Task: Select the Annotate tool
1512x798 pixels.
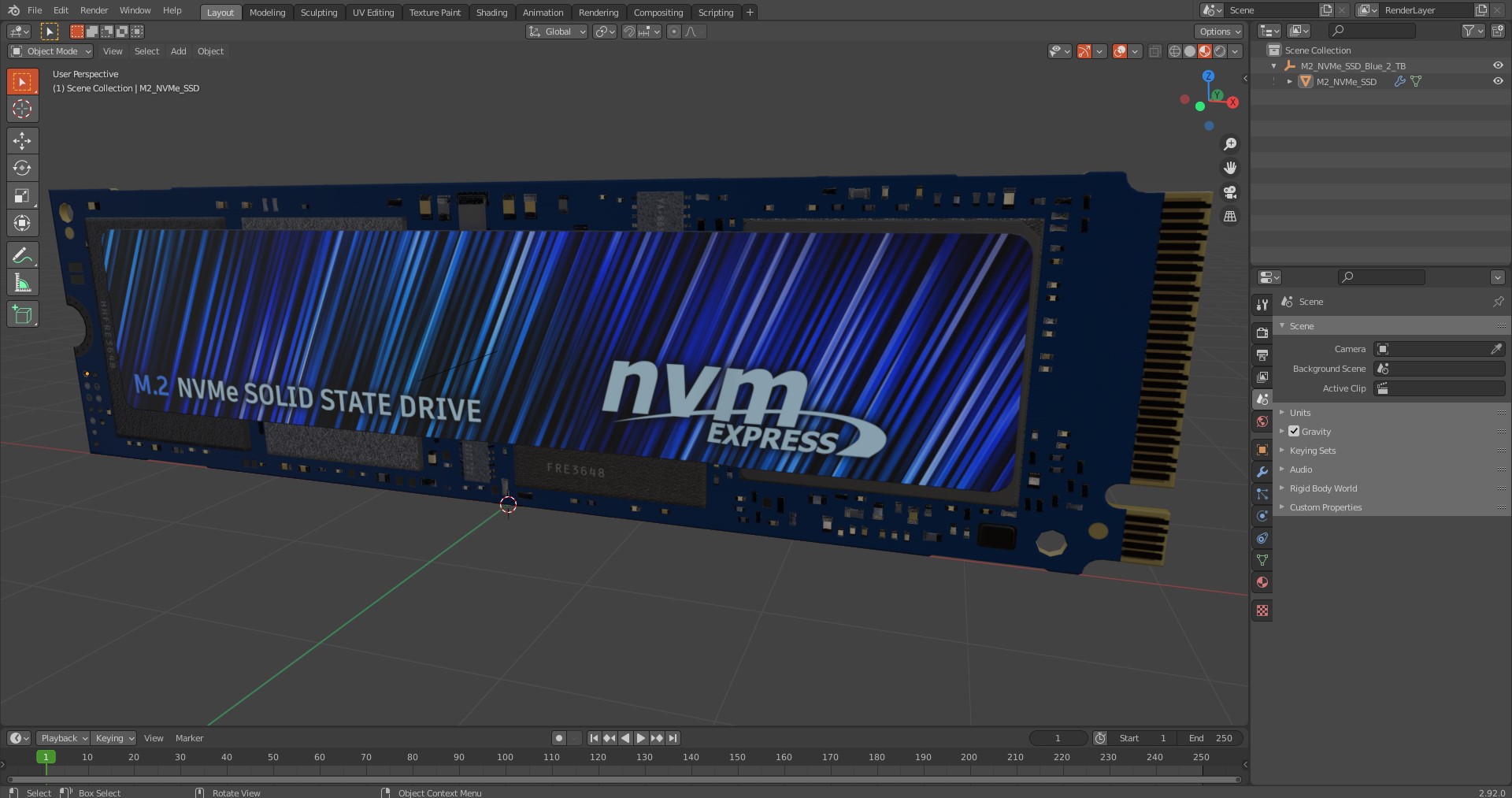Action: [x=22, y=255]
